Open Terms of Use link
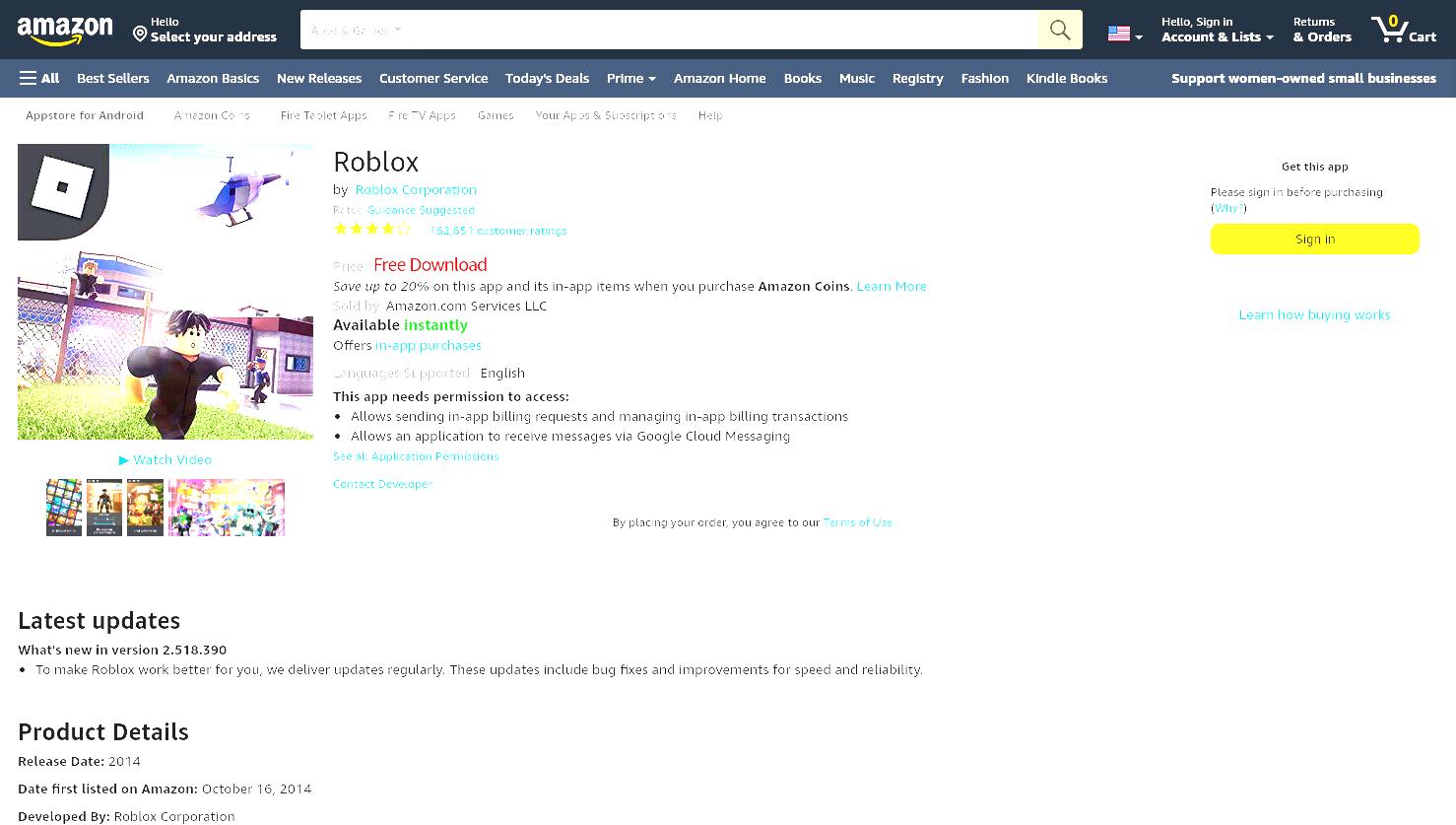1456x825 pixels. pyautogui.click(x=857, y=522)
